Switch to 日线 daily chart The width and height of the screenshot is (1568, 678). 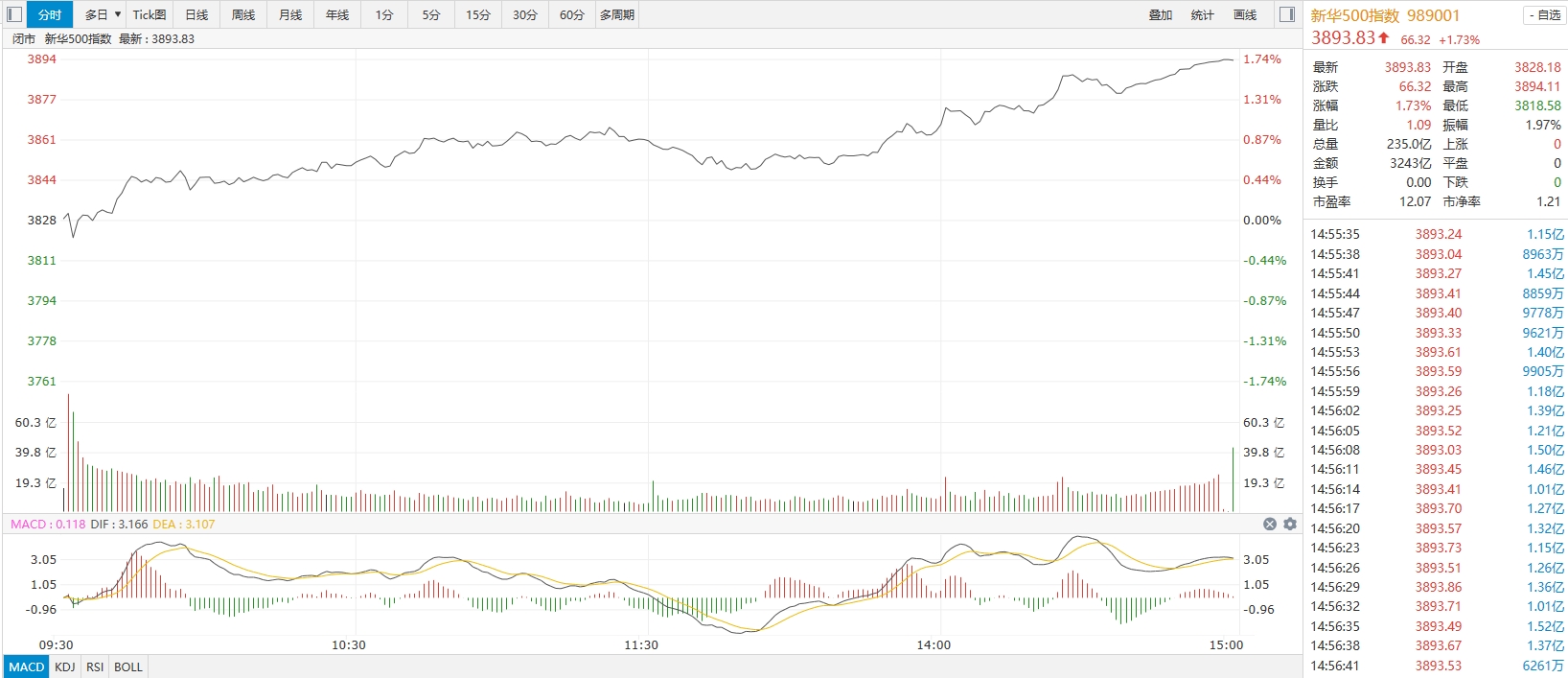coord(196,14)
